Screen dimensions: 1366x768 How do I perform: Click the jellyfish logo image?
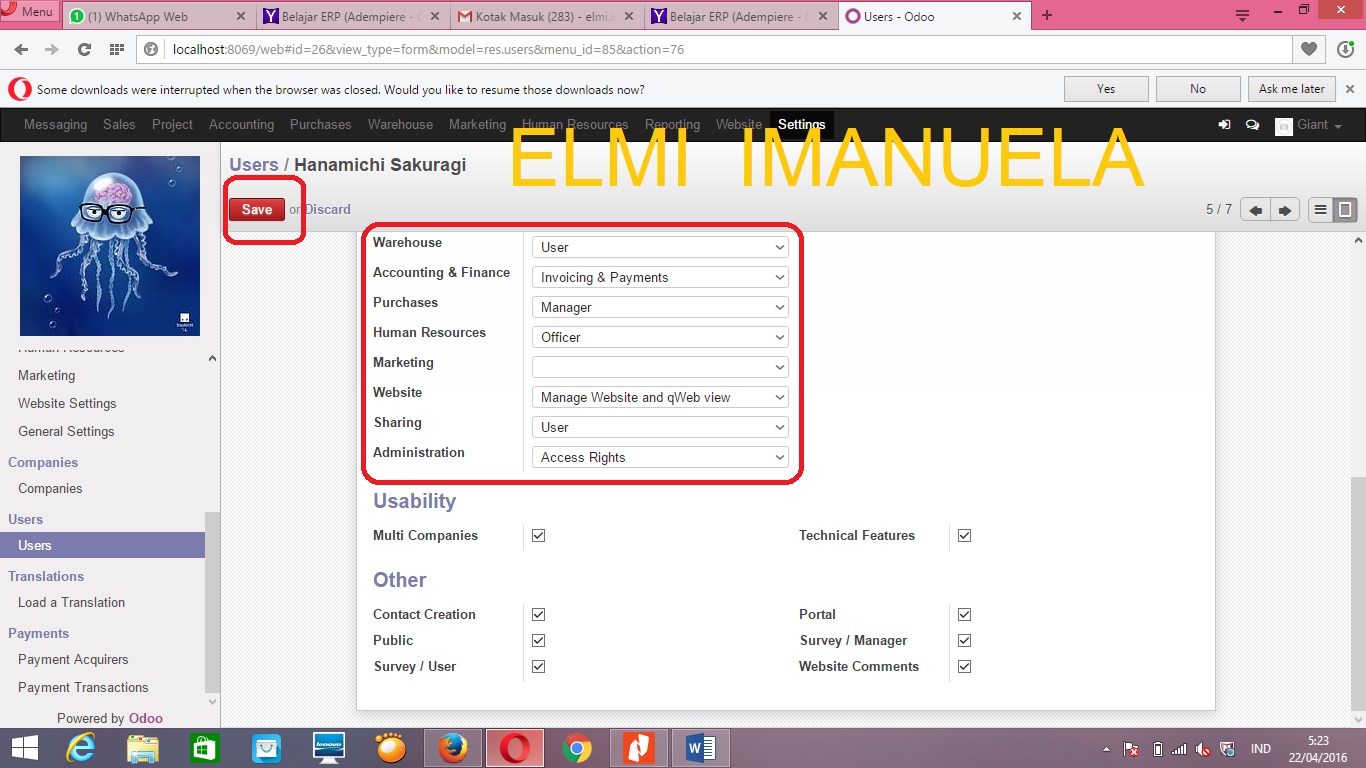[110, 246]
